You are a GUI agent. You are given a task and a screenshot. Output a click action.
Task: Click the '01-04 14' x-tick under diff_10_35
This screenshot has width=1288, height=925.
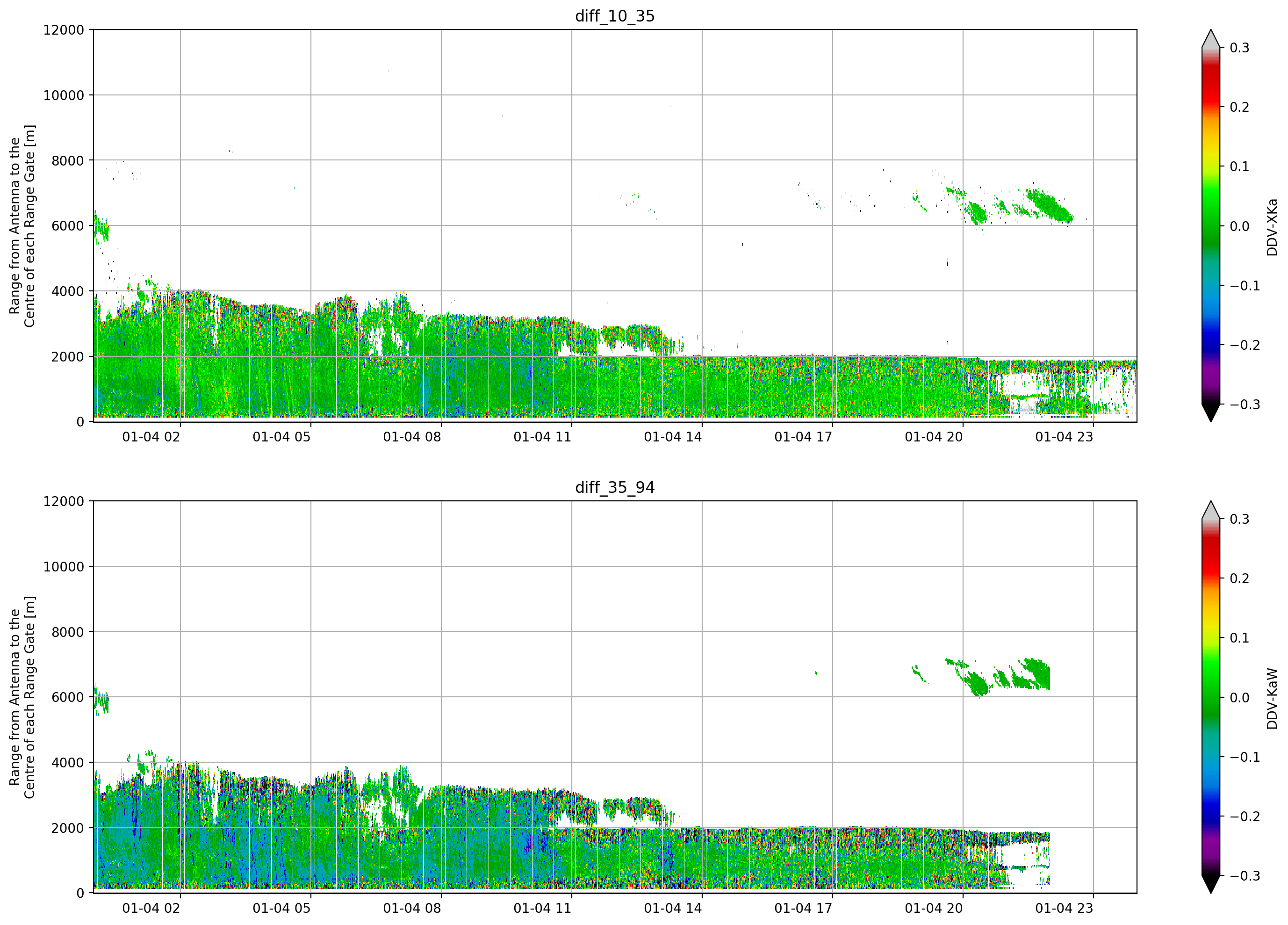(673, 437)
